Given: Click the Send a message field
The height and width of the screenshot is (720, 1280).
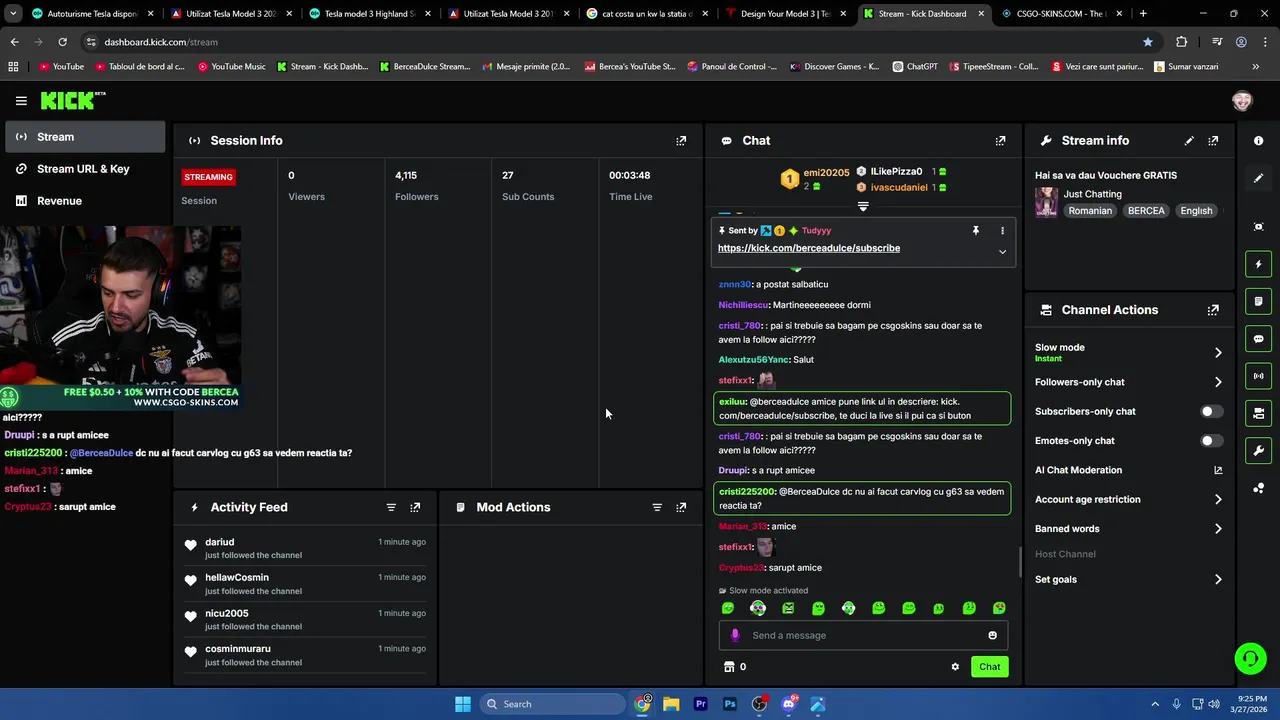Looking at the screenshot, I should [864, 635].
